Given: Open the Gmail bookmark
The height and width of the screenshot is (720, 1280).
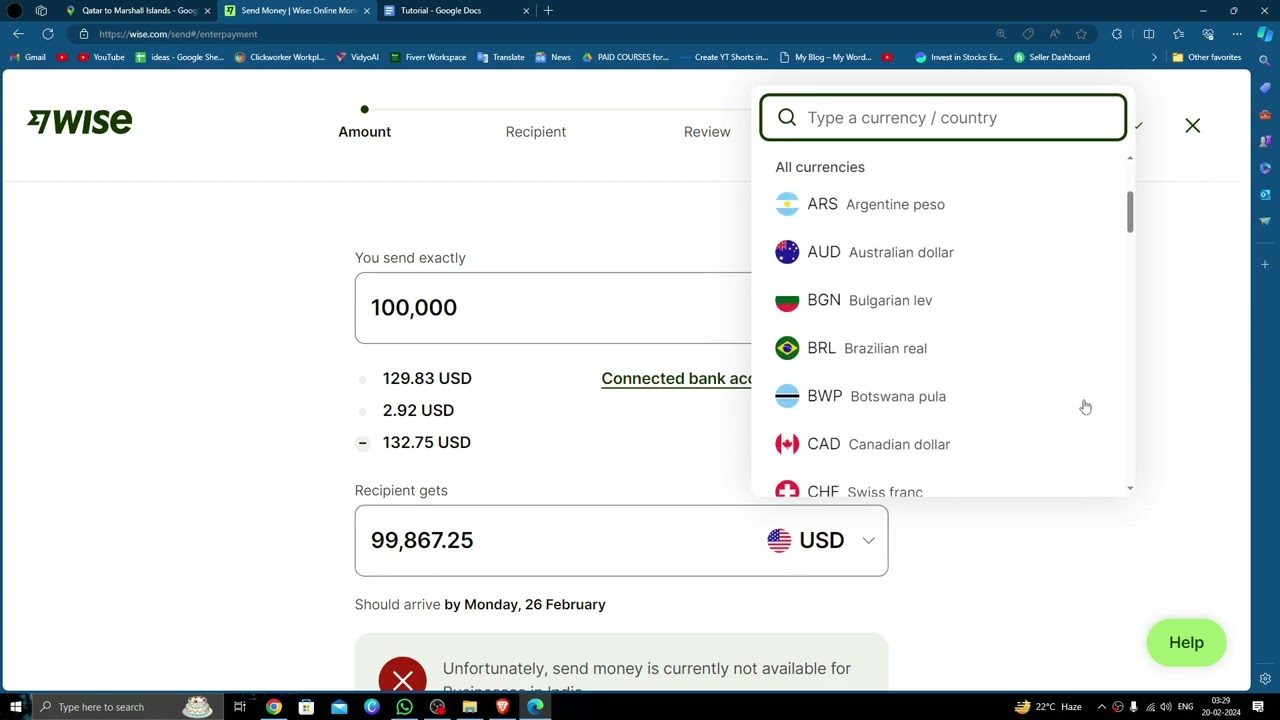Looking at the screenshot, I should [28, 57].
